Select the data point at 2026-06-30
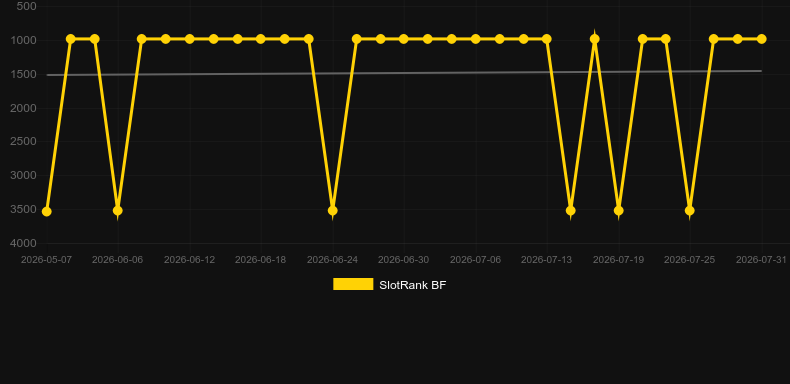Image resolution: width=790 pixels, height=384 pixels. pos(404,39)
